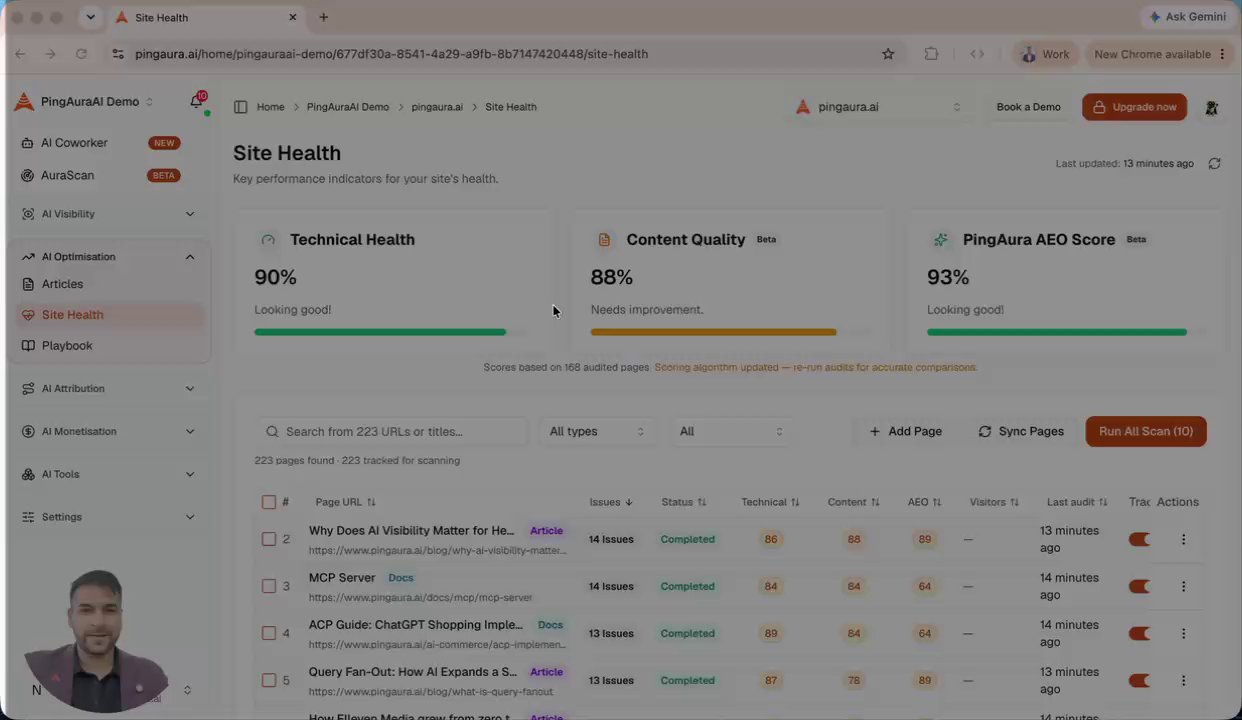
Task: Click the search URLs or titles field
Action: 392,431
